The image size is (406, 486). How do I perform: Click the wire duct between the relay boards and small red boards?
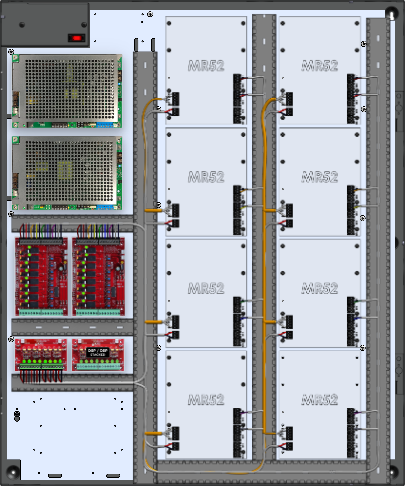[x=72, y=327]
